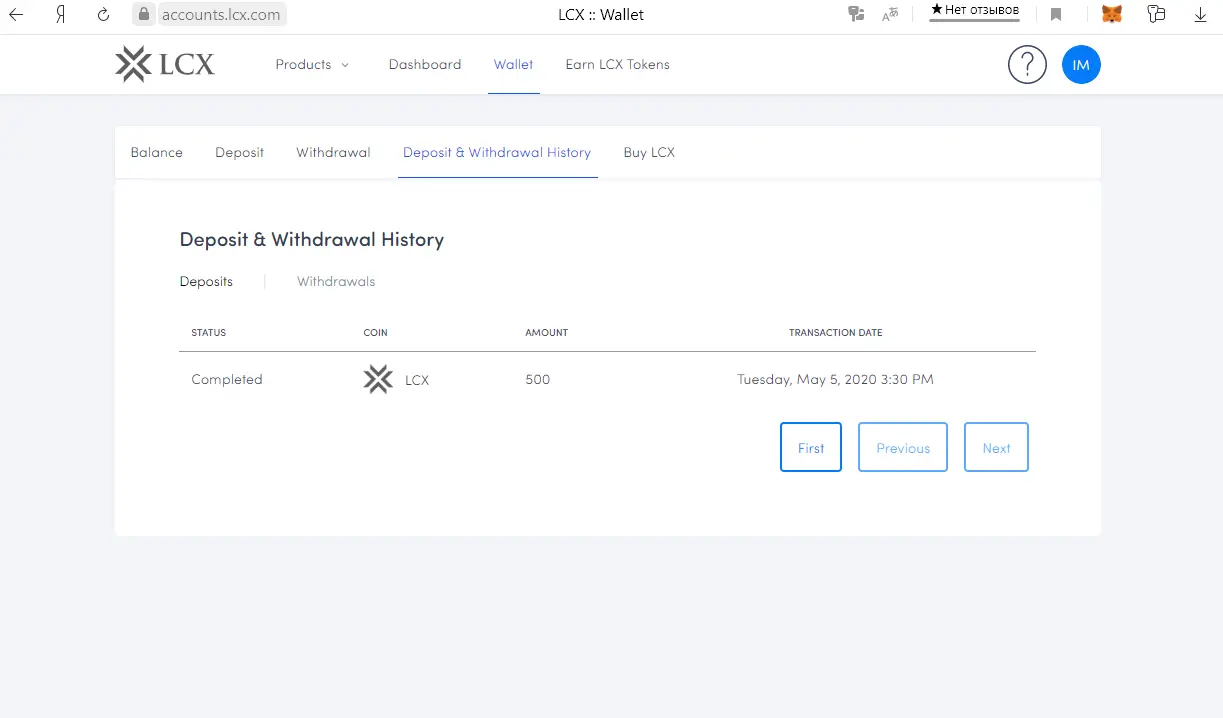Switch to the Balance tab

[x=157, y=152]
